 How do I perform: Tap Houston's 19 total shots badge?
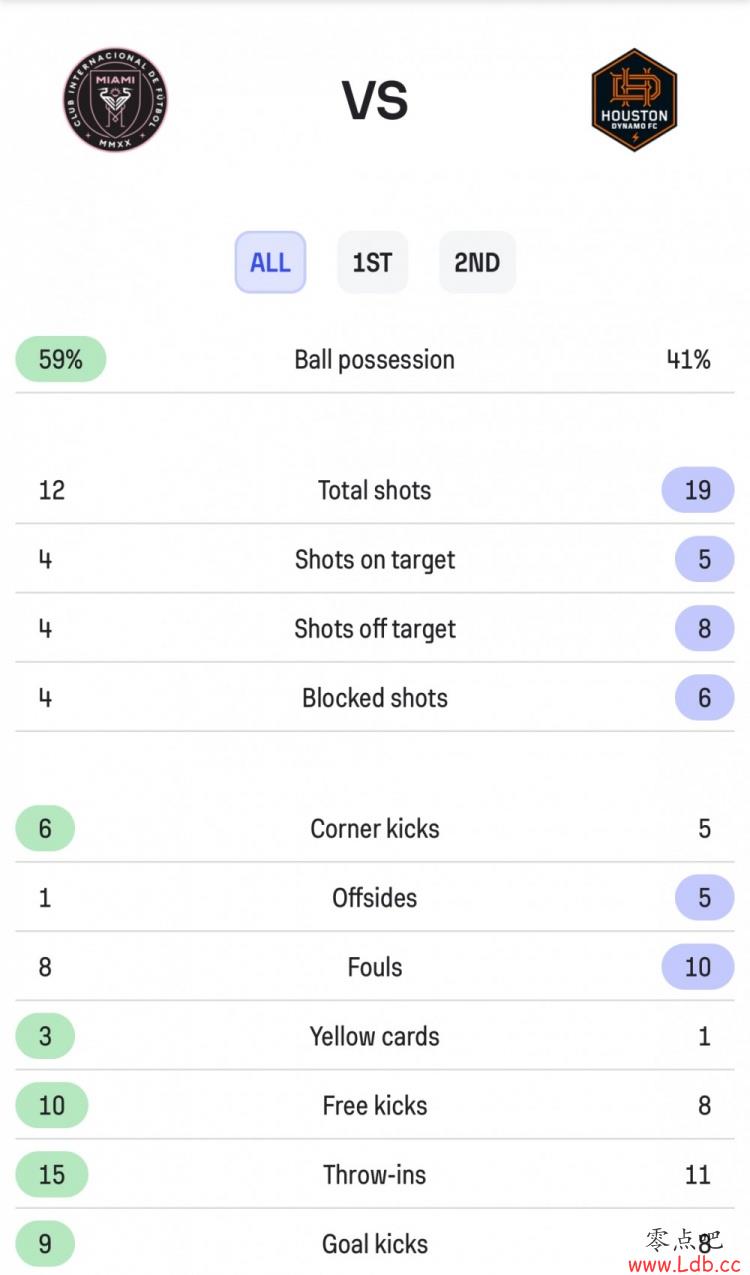tap(698, 489)
